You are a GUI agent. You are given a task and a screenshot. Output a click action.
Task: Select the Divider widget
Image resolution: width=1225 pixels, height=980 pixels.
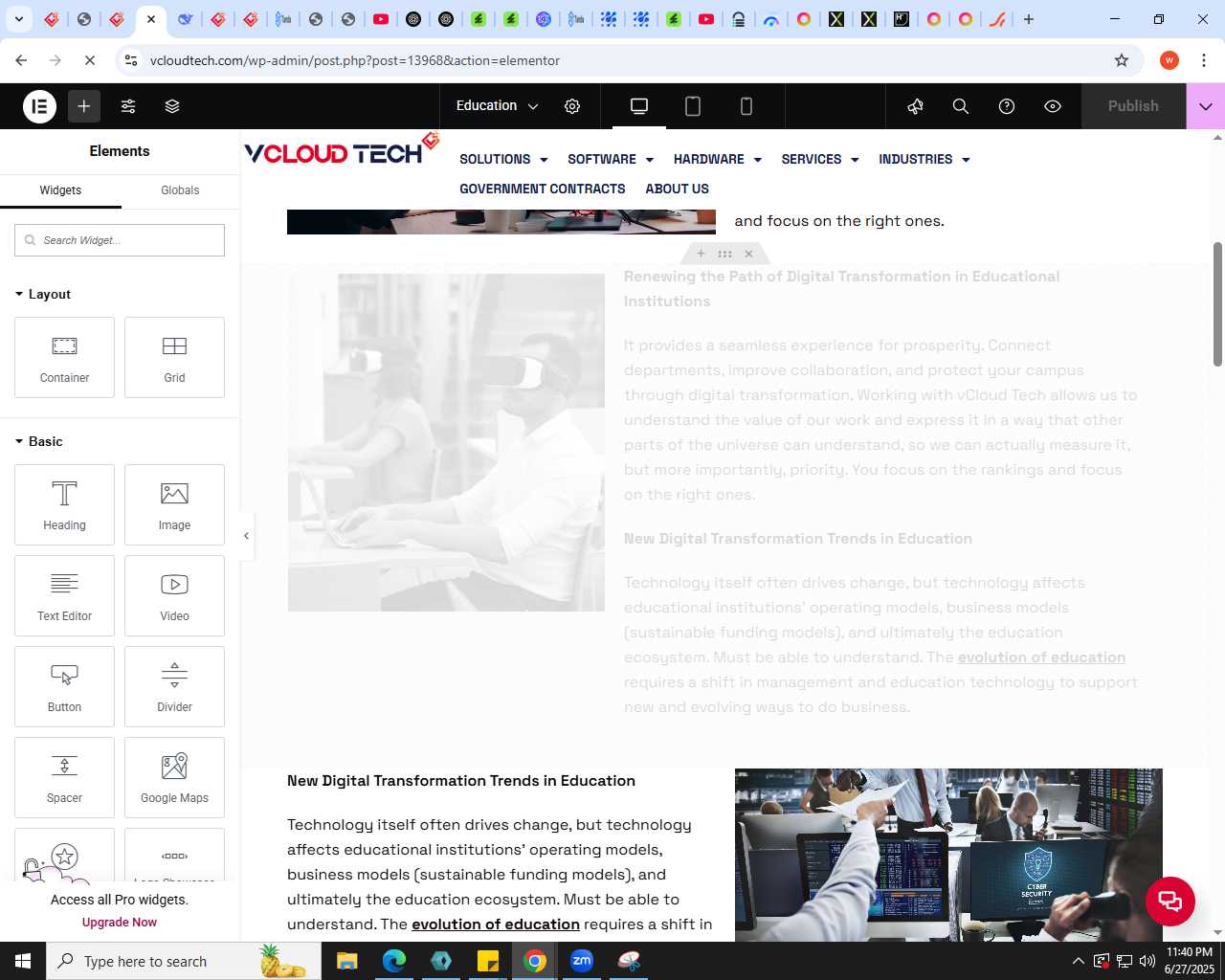click(174, 686)
